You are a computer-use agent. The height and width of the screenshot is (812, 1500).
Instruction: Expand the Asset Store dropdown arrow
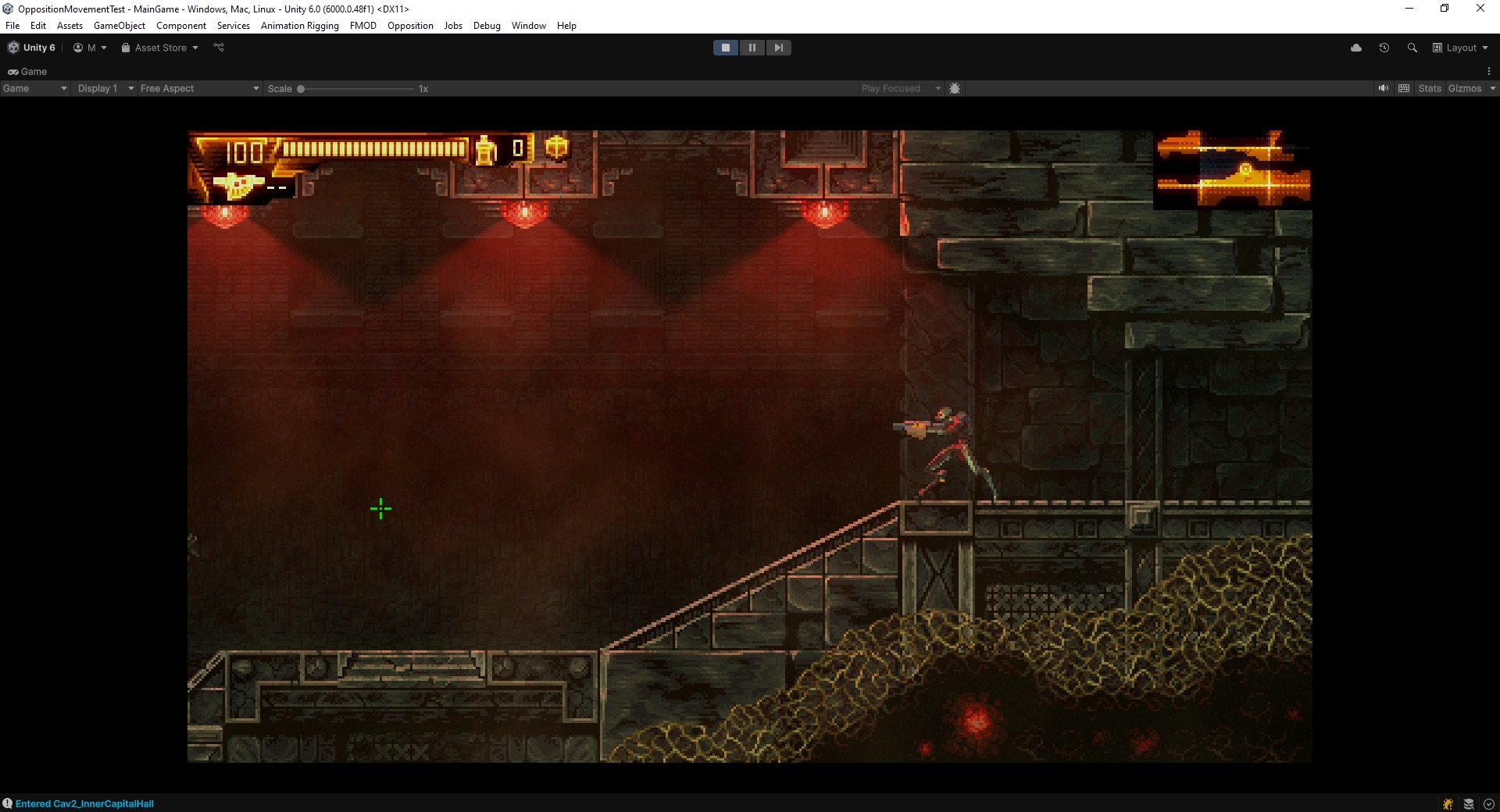(195, 48)
